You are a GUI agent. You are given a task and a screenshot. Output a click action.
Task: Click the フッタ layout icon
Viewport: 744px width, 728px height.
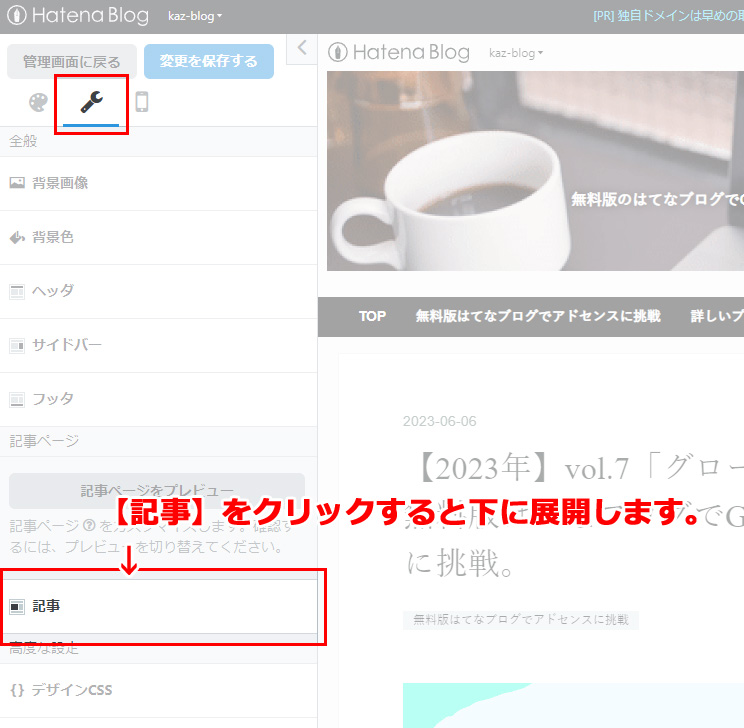[x=17, y=400]
